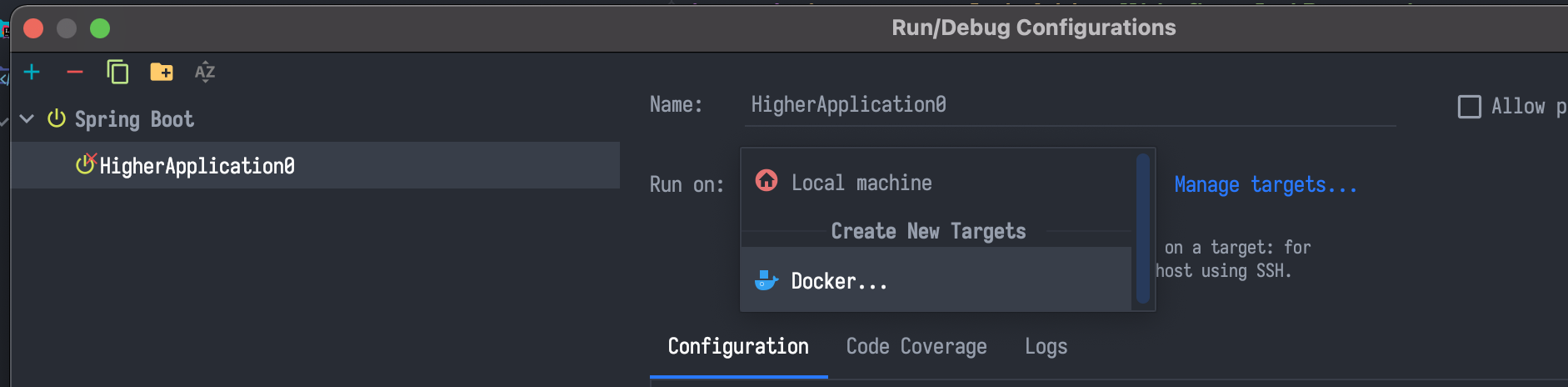Open the Code Coverage tab
This screenshot has width=1568, height=387.
pyautogui.click(x=916, y=347)
